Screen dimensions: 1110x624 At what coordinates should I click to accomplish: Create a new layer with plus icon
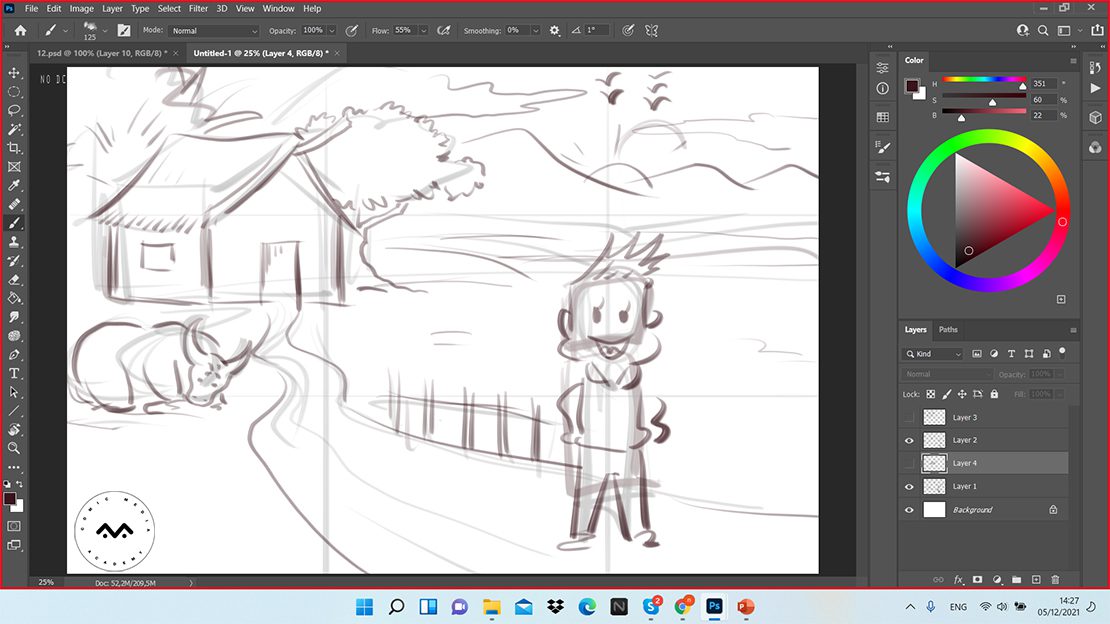click(1036, 579)
